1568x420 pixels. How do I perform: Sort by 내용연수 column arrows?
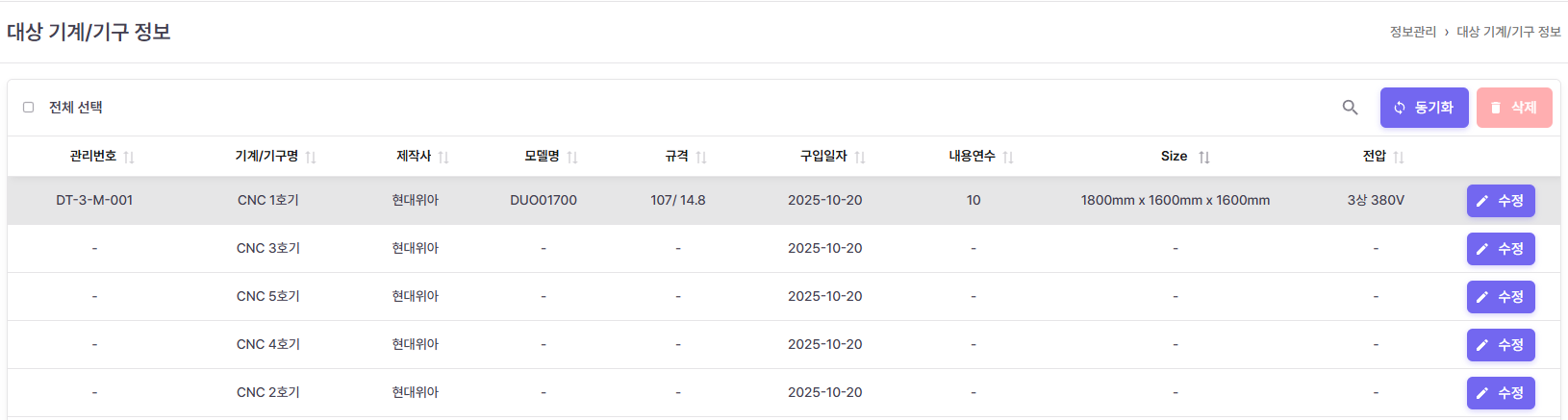(x=1008, y=157)
